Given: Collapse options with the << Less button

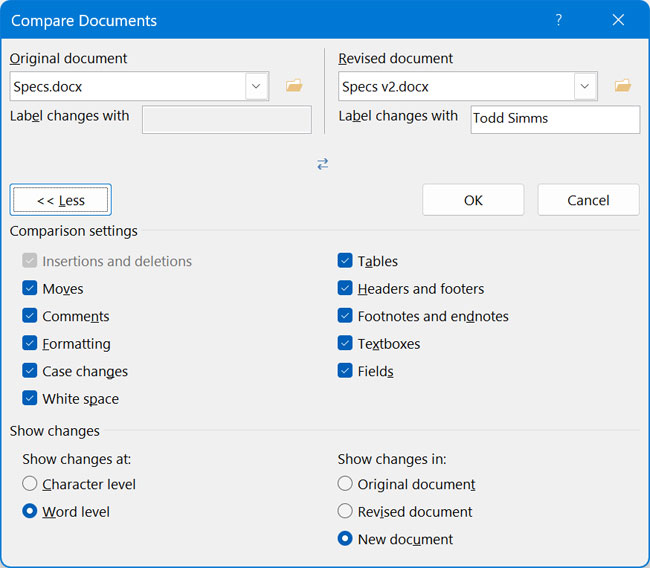Looking at the screenshot, I should [x=61, y=200].
